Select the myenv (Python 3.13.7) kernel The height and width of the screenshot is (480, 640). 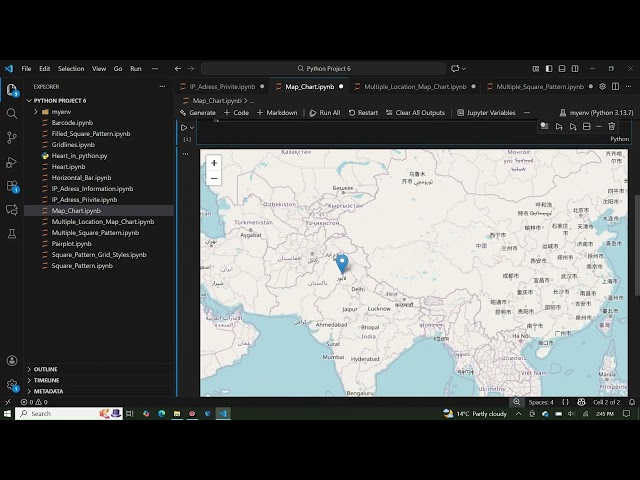[596, 113]
